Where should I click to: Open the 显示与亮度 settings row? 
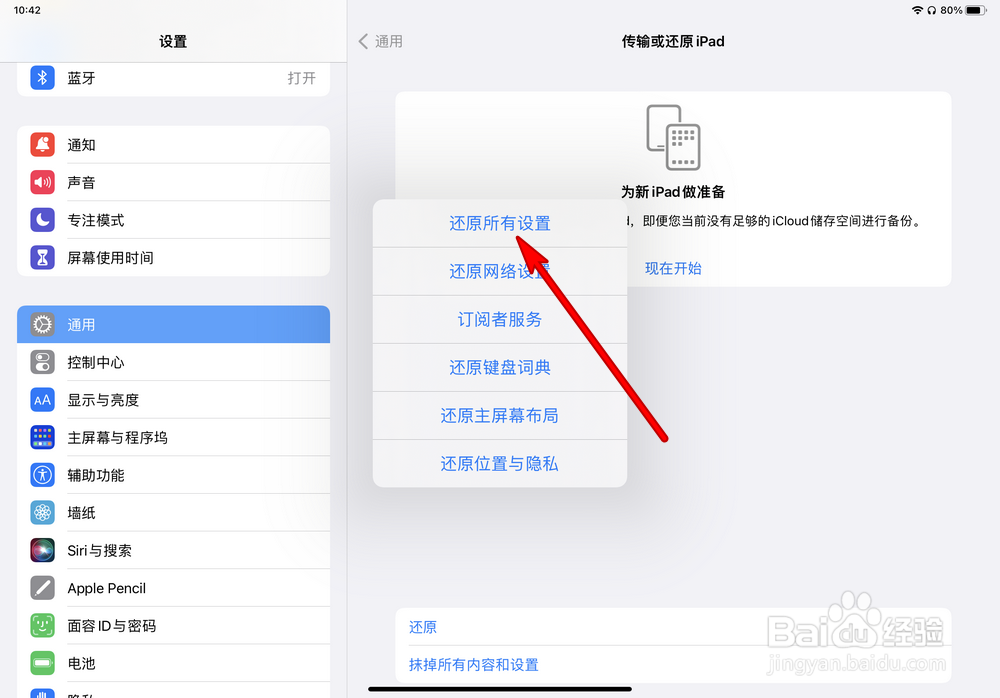click(x=173, y=400)
